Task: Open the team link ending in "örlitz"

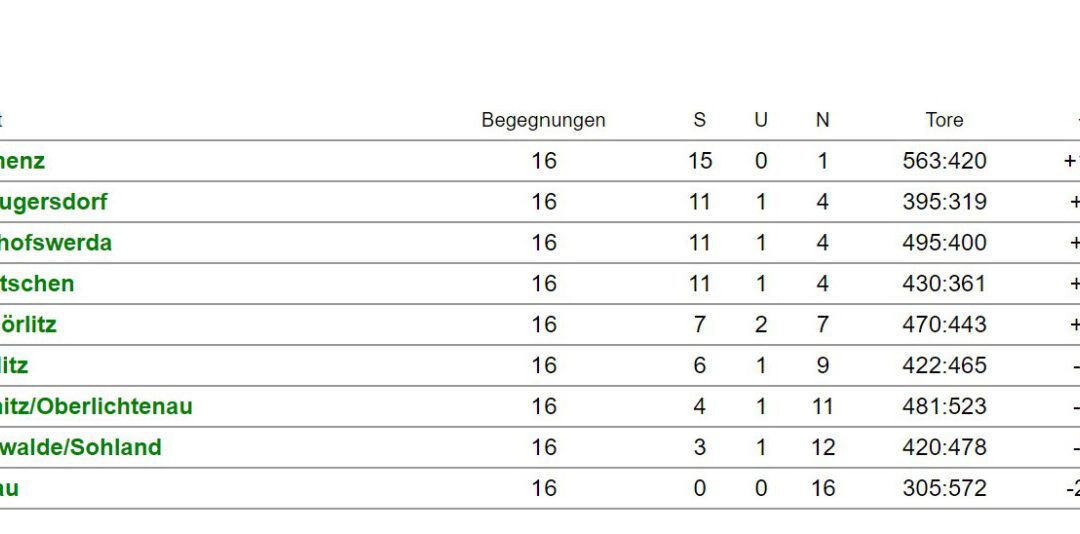Action: tap(28, 325)
